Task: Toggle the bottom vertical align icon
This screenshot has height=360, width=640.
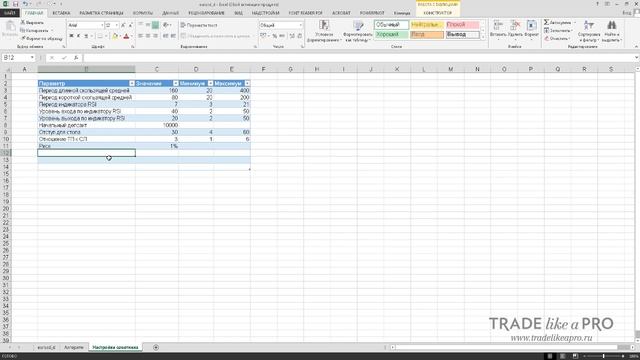Action: [x=155, y=25]
